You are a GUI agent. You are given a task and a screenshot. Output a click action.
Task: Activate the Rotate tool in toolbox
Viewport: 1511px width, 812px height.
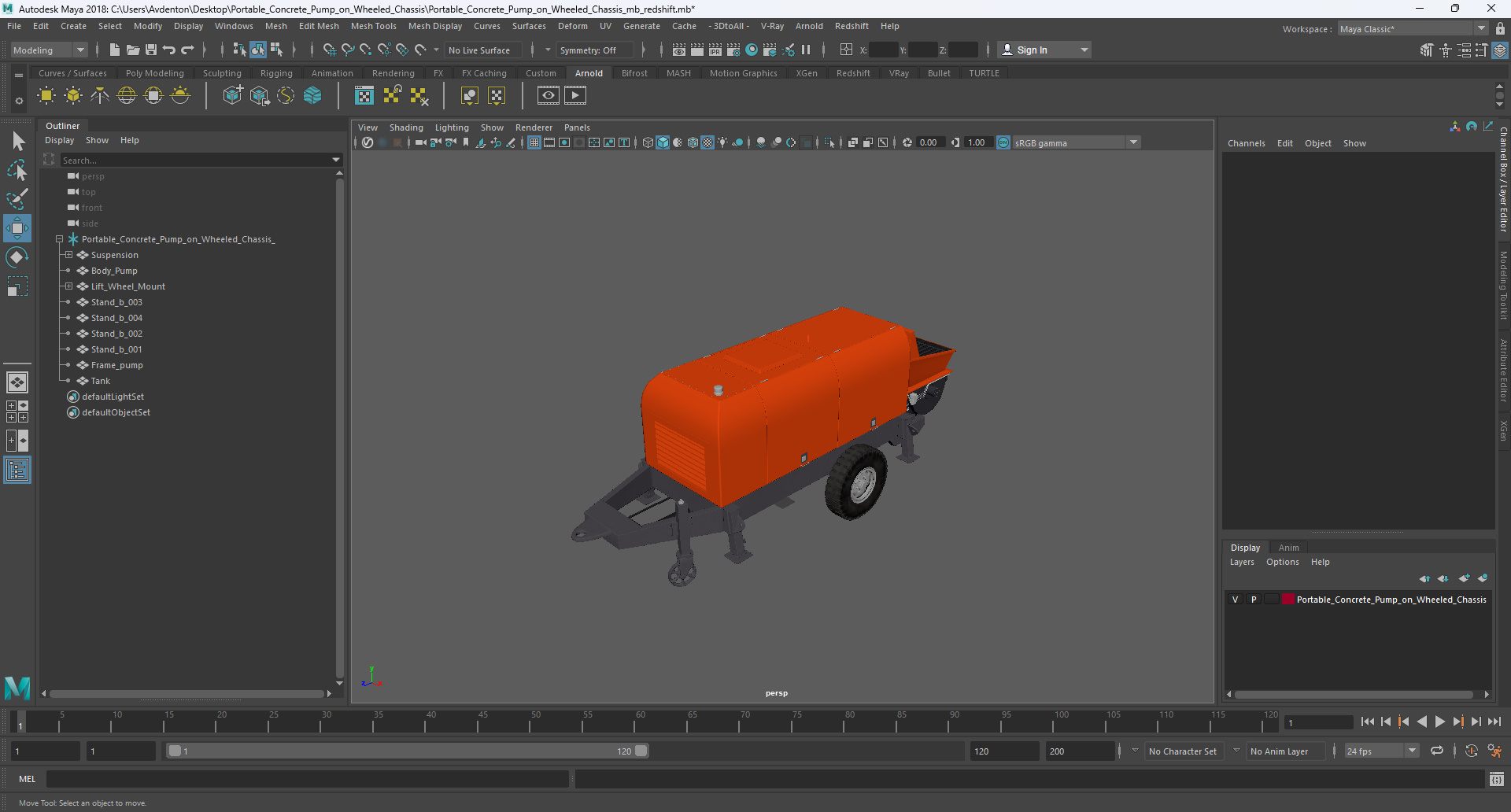click(17, 257)
